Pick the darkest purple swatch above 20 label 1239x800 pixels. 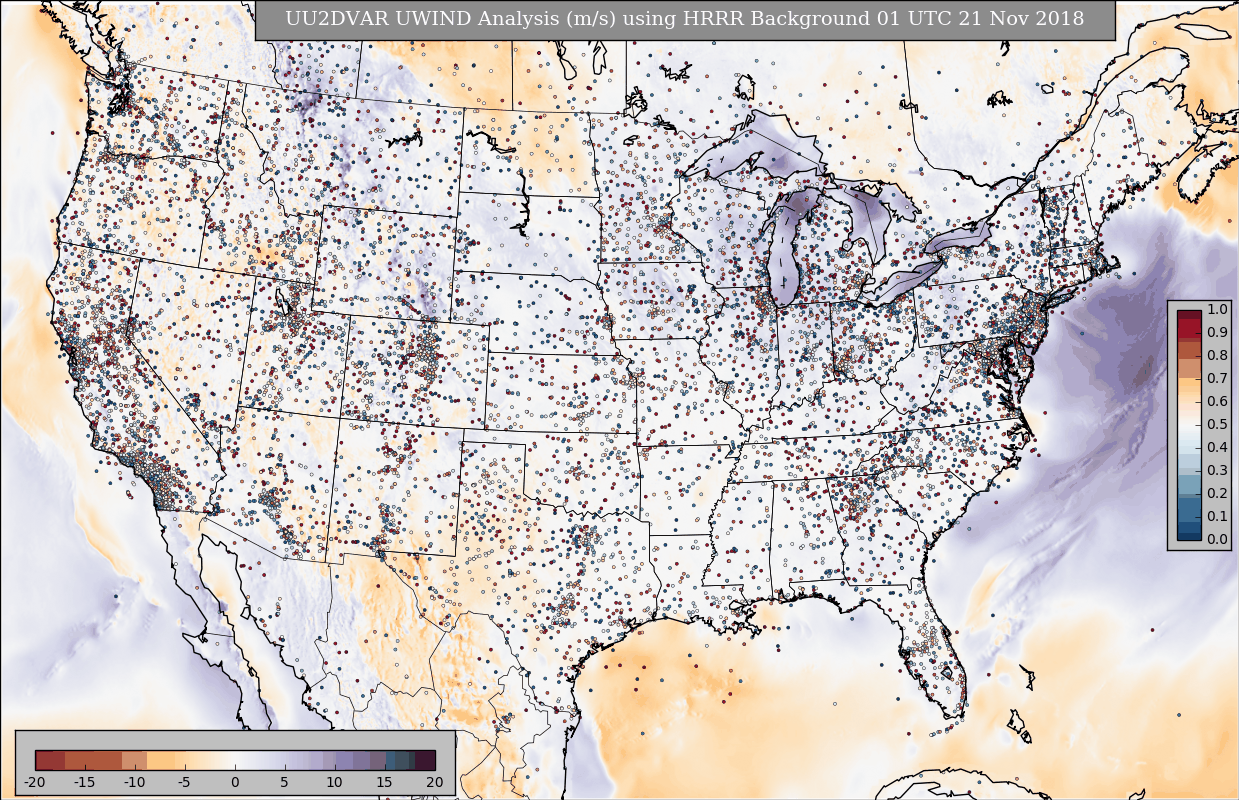pyautogui.click(x=427, y=759)
